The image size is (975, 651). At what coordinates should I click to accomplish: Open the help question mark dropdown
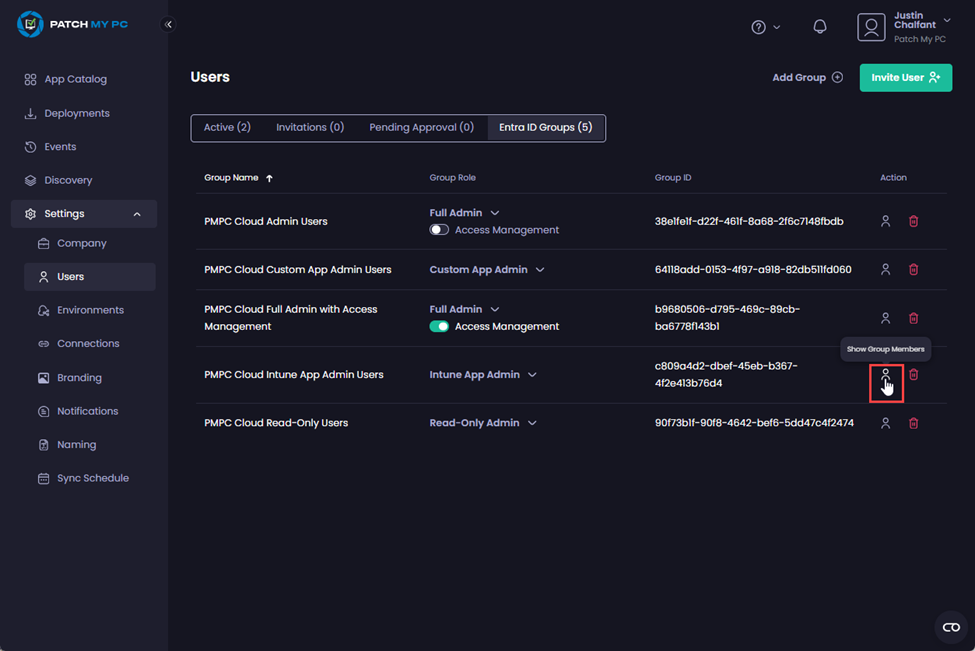tap(765, 27)
